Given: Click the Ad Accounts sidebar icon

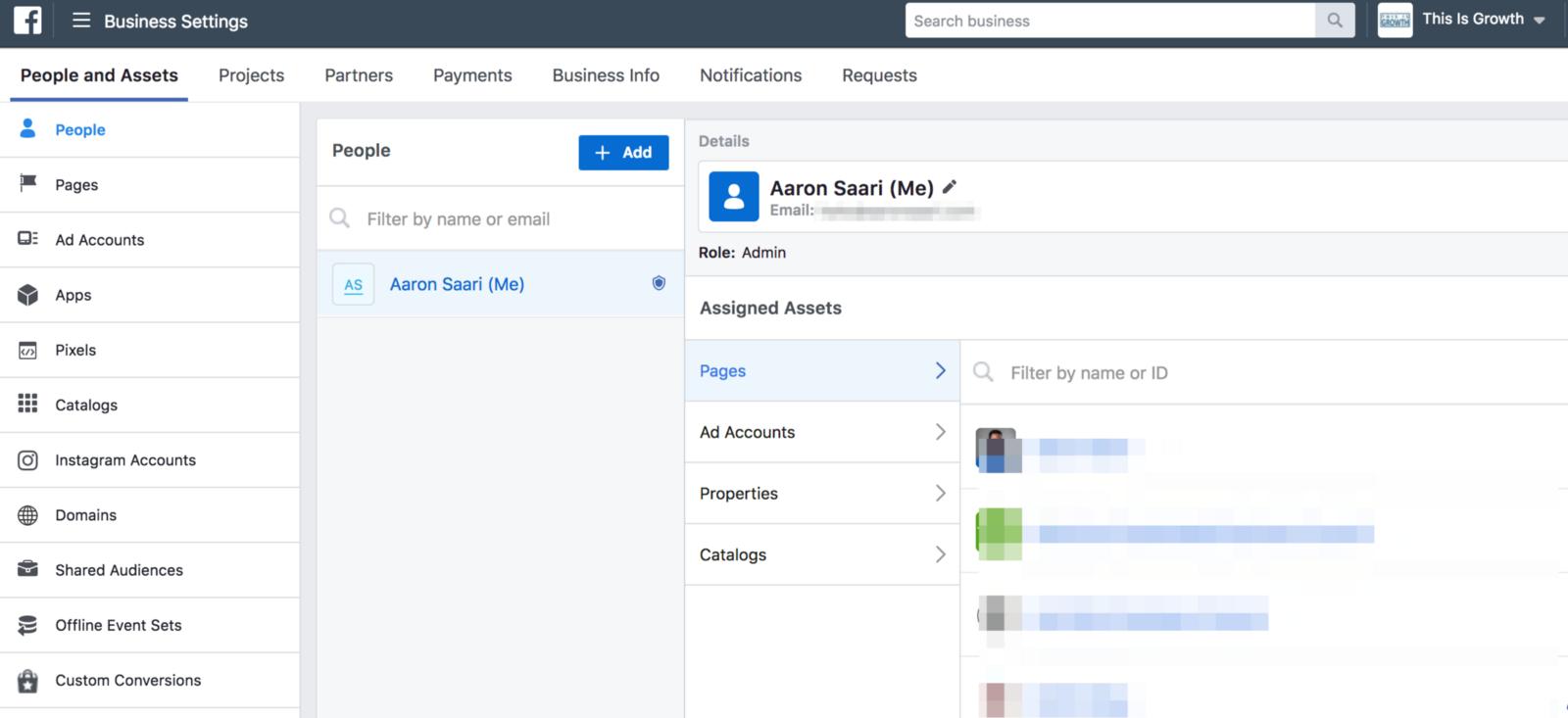Looking at the screenshot, I should 27,238.
